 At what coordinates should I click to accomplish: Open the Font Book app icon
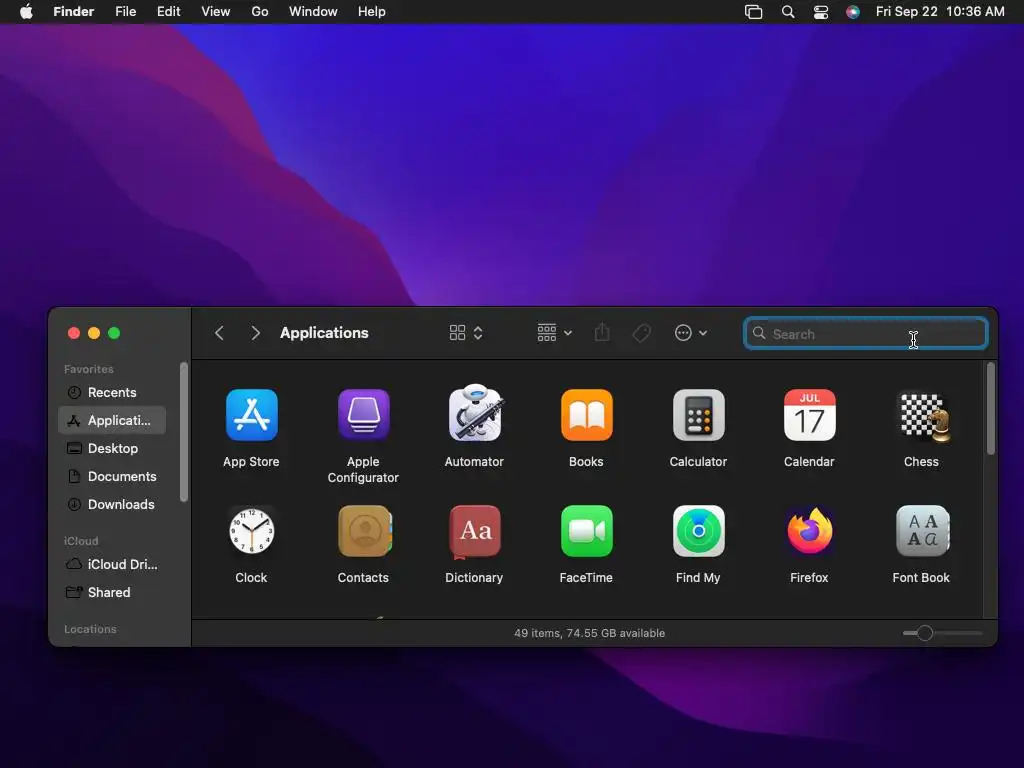click(923, 531)
